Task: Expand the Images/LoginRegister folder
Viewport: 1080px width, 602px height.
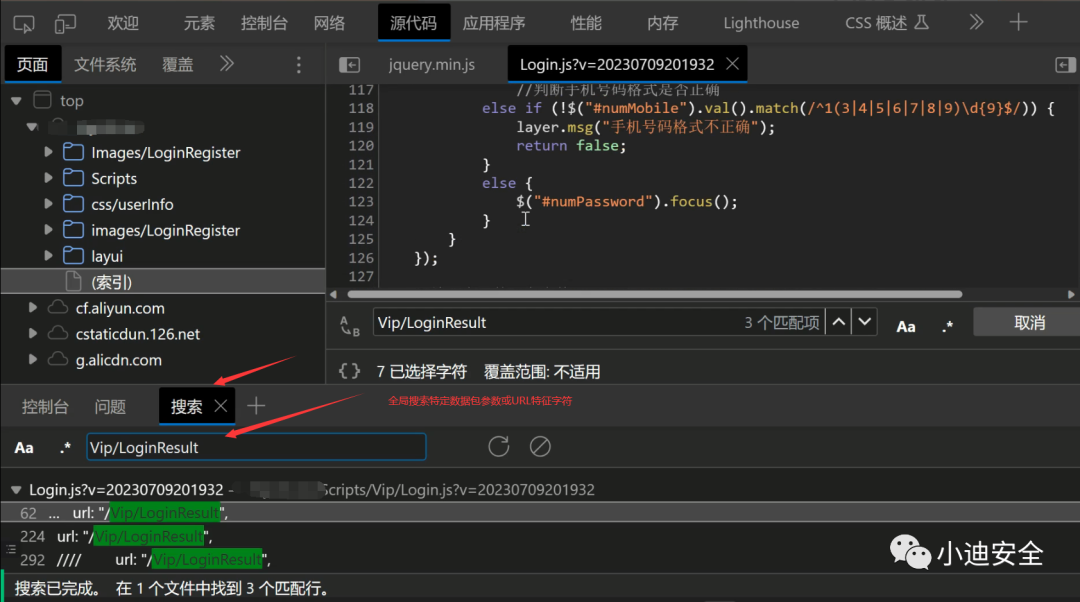Action: [x=48, y=152]
